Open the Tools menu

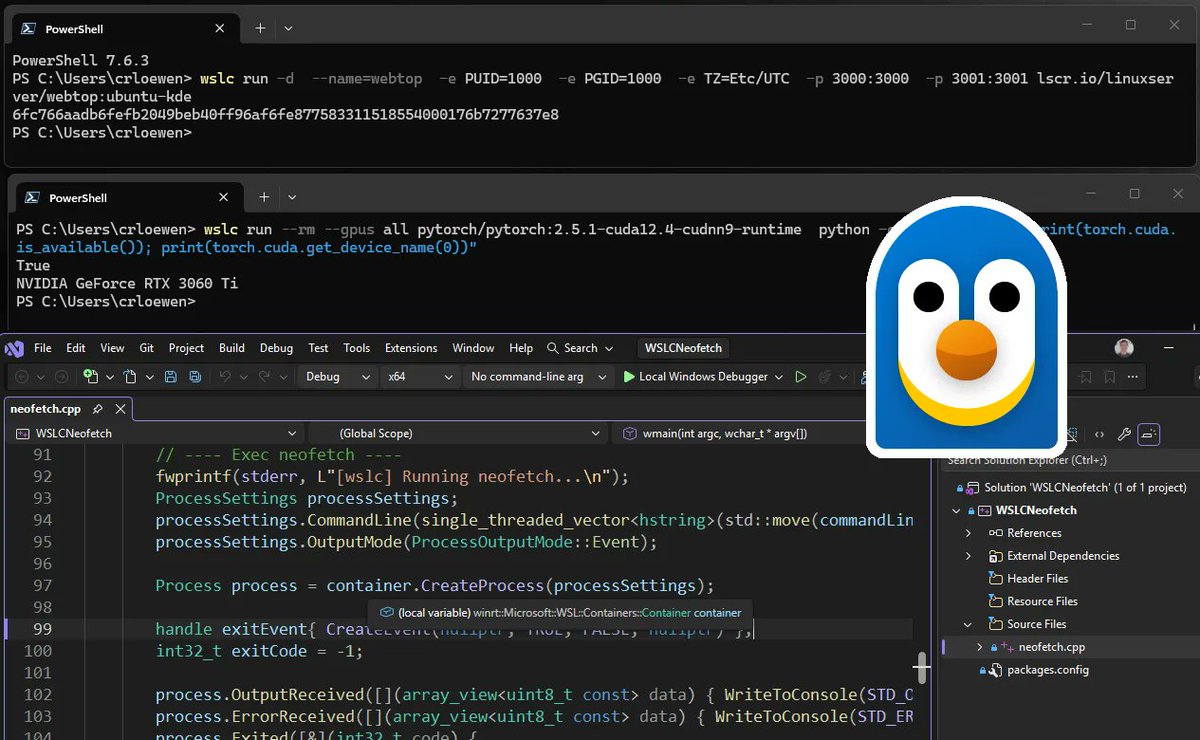[x=357, y=348]
